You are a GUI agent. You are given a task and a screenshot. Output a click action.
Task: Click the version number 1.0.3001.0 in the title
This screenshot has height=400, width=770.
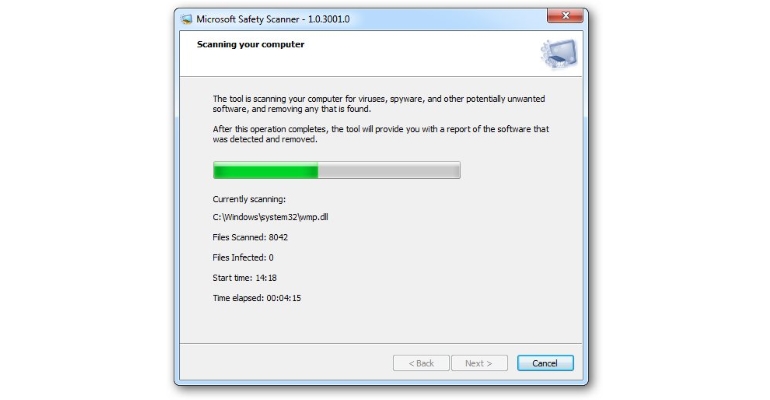pos(329,19)
